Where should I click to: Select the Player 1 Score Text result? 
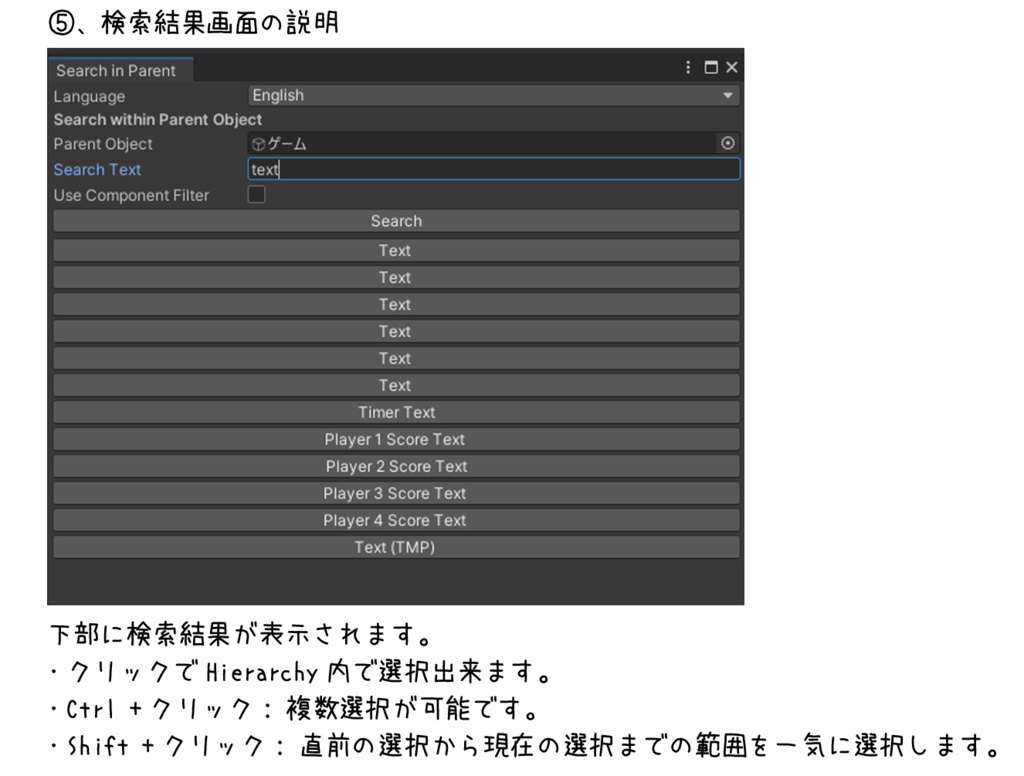395,439
